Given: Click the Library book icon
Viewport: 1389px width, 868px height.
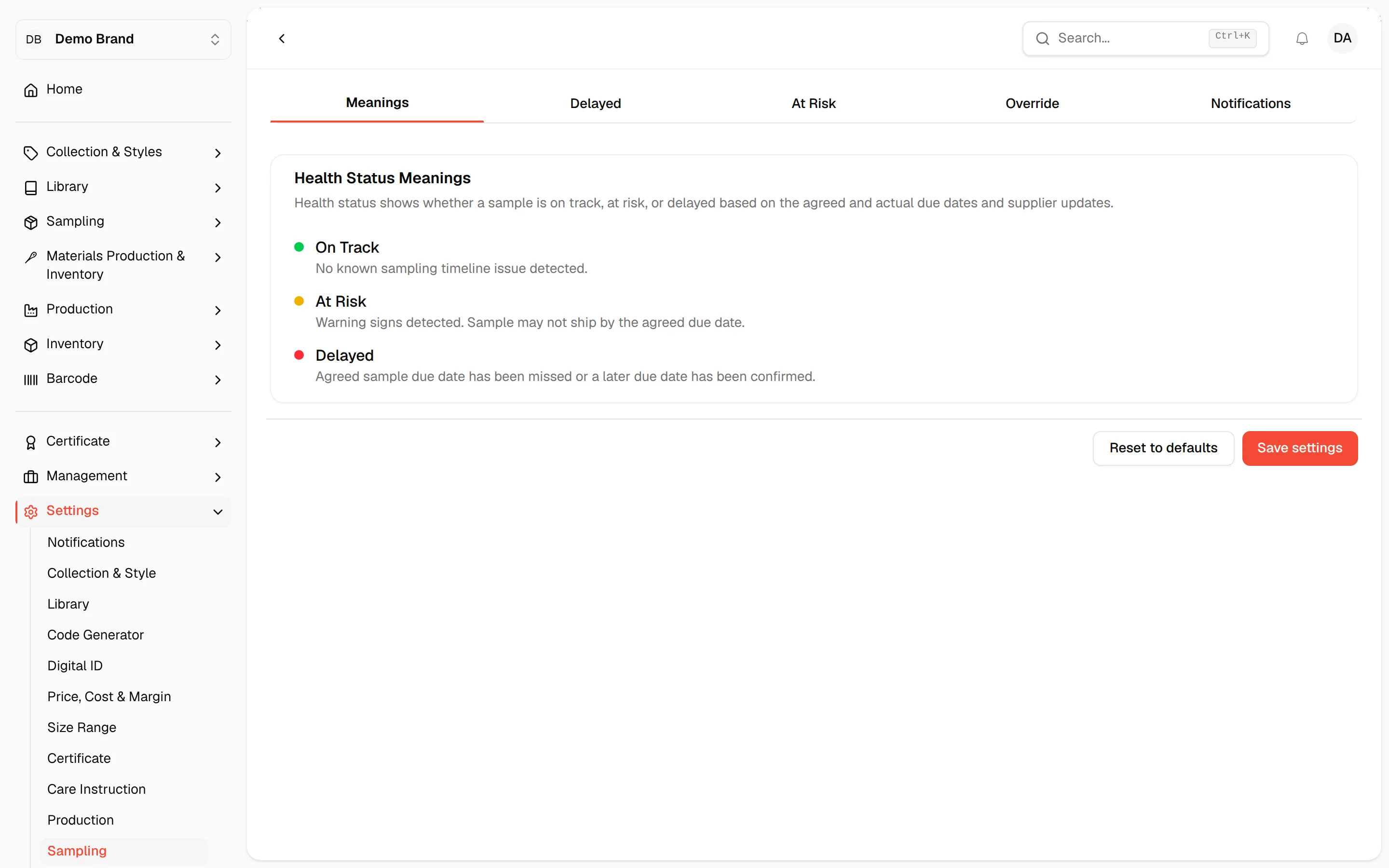Looking at the screenshot, I should pyautogui.click(x=31, y=188).
